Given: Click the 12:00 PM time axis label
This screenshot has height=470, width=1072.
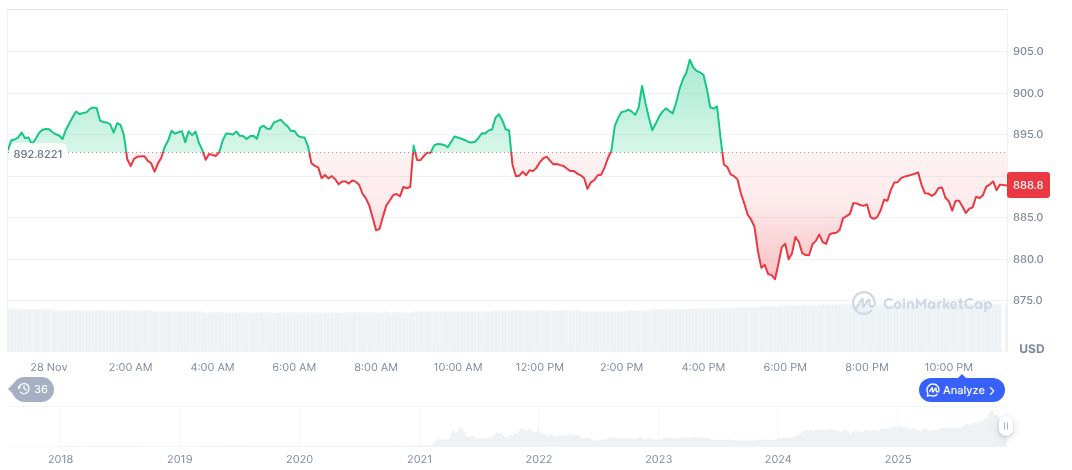Looking at the screenshot, I should coord(539,367).
